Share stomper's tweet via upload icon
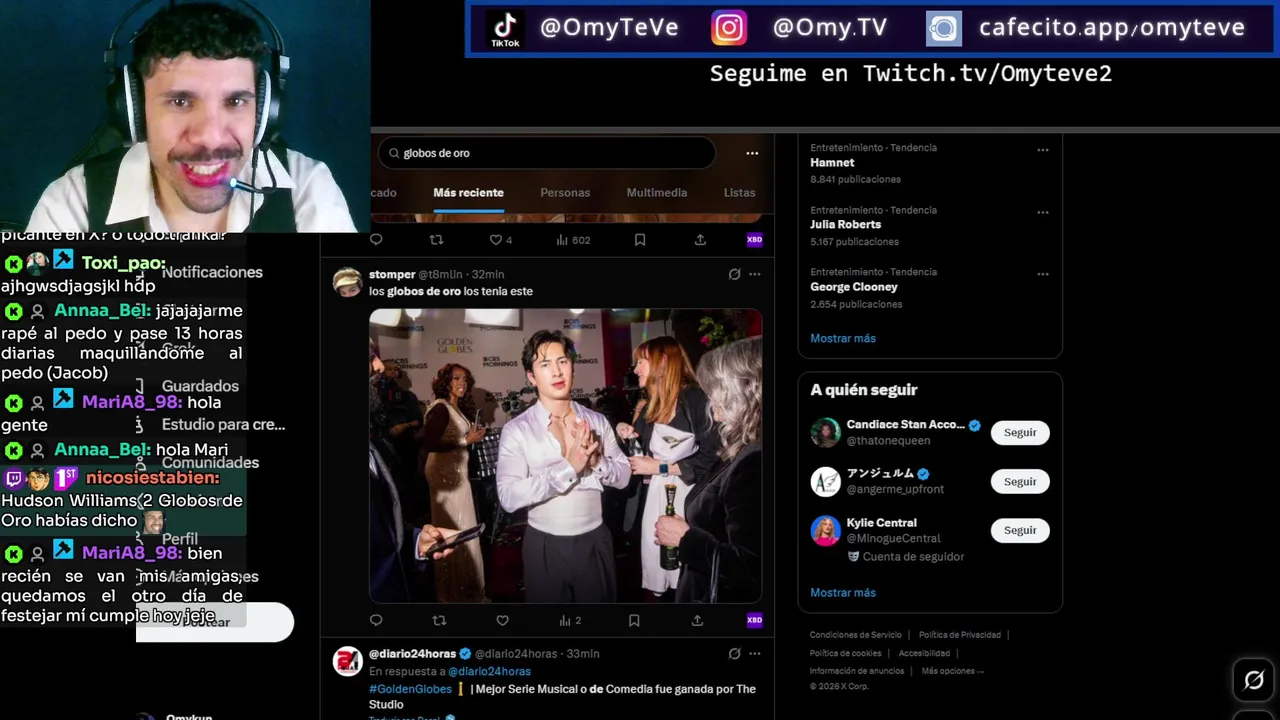This screenshot has height=720, width=1280. click(x=697, y=620)
